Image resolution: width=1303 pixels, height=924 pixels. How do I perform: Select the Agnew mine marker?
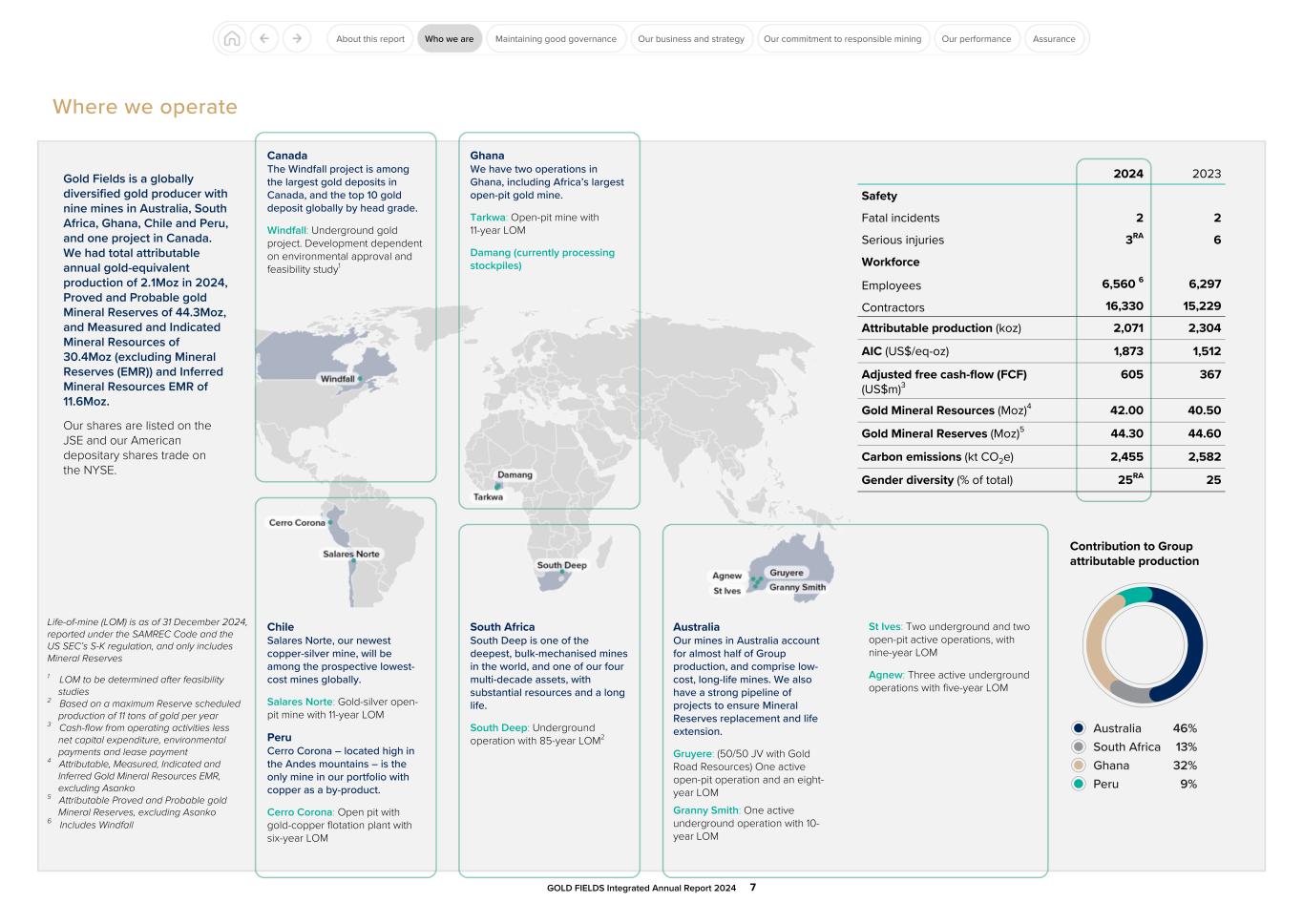click(752, 578)
